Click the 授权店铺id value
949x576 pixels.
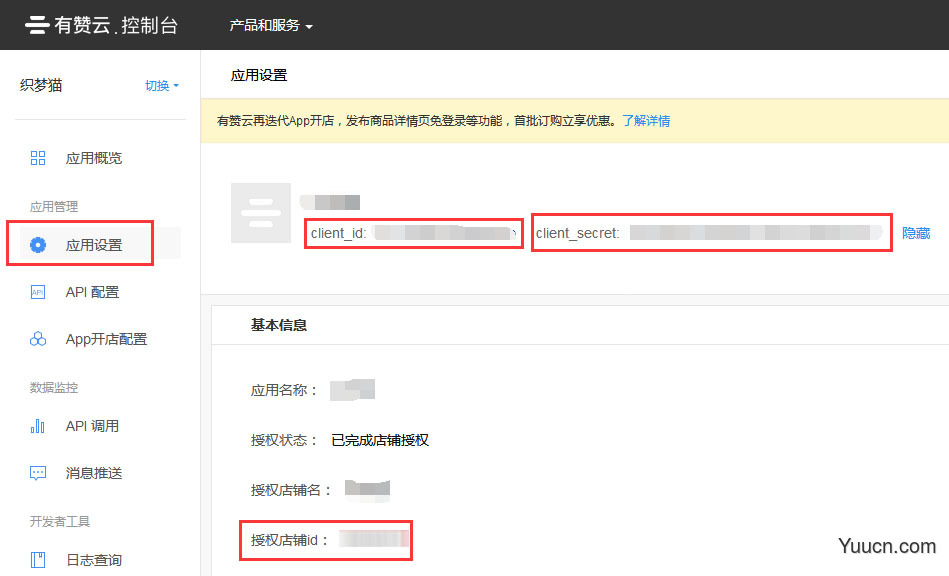tap(373, 540)
